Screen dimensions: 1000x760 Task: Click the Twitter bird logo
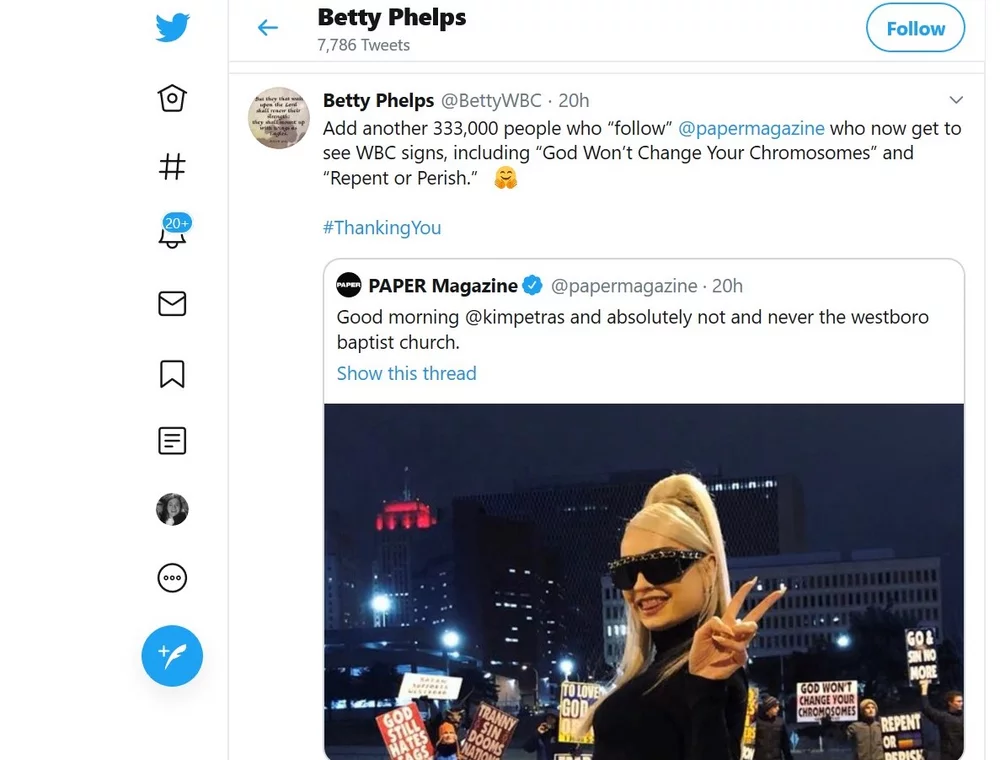point(172,28)
